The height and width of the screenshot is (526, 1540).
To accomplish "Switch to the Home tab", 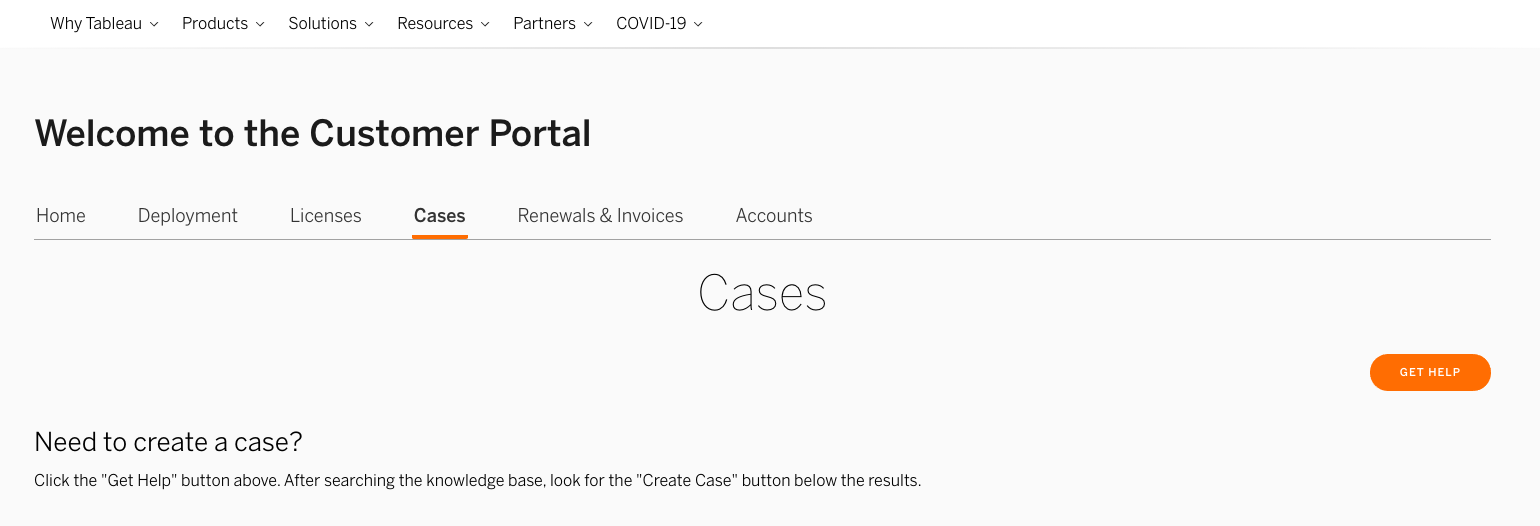I will coord(61,216).
